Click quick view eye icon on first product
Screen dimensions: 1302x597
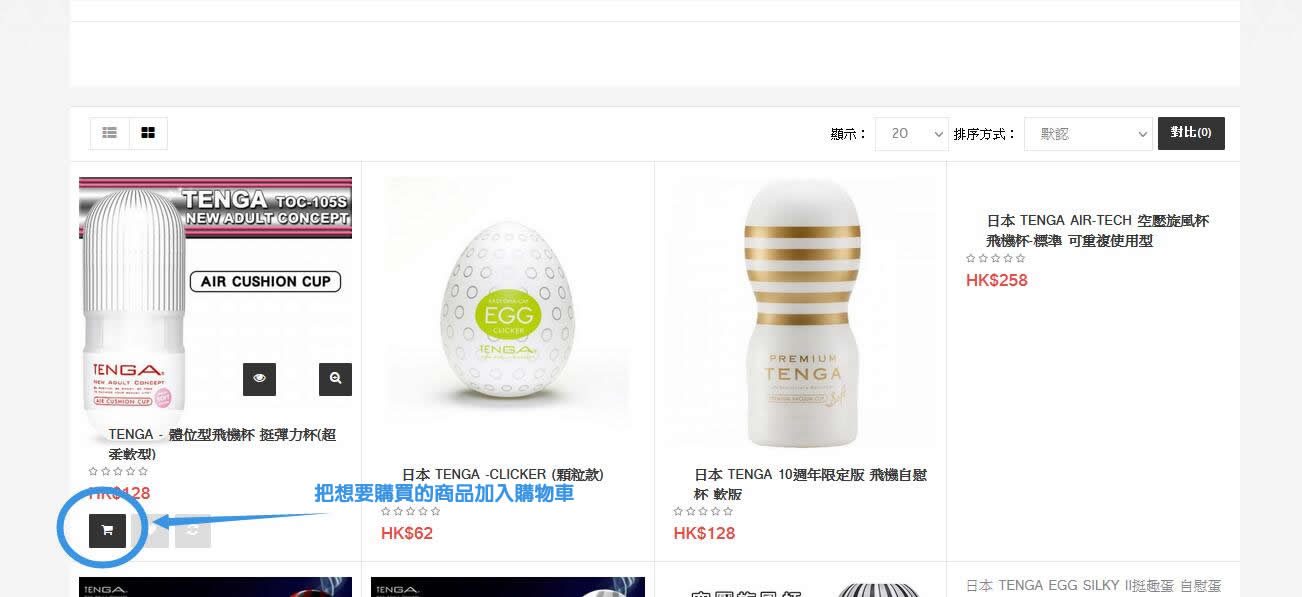pos(259,379)
